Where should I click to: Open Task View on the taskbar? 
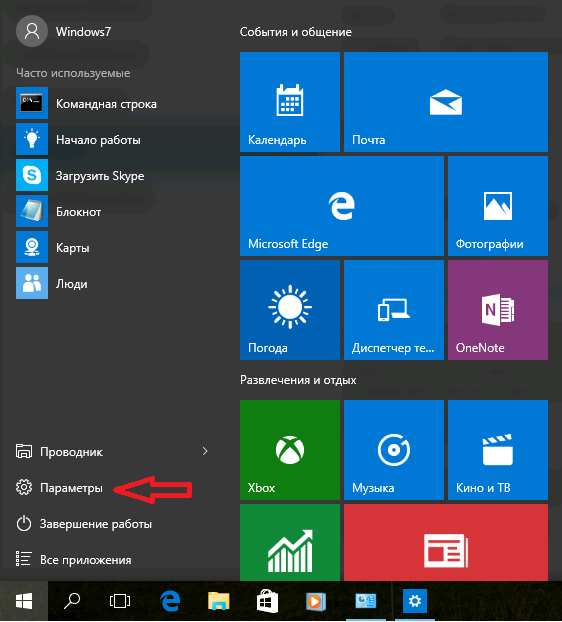(120, 601)
